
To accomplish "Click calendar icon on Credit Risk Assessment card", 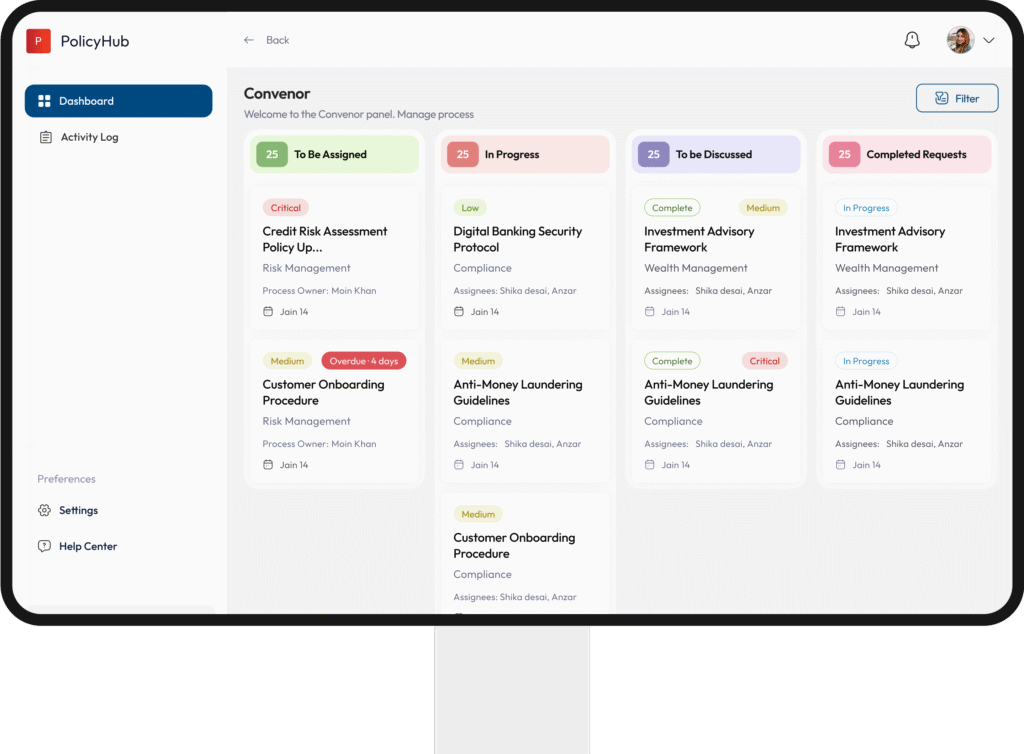I will [x=268, y=312].
